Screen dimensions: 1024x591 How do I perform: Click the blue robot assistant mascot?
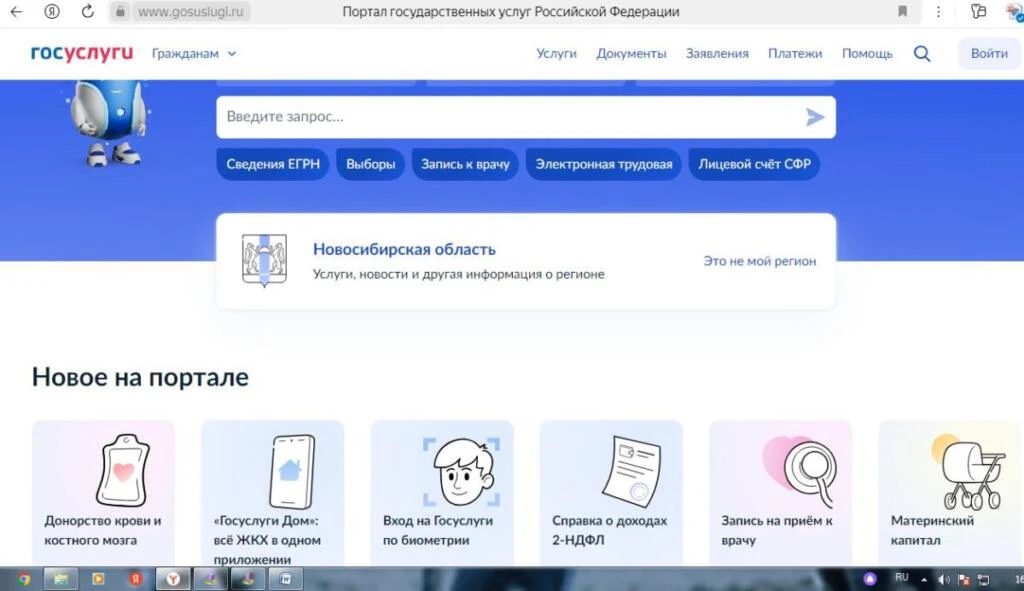click(x=110, y=122)
